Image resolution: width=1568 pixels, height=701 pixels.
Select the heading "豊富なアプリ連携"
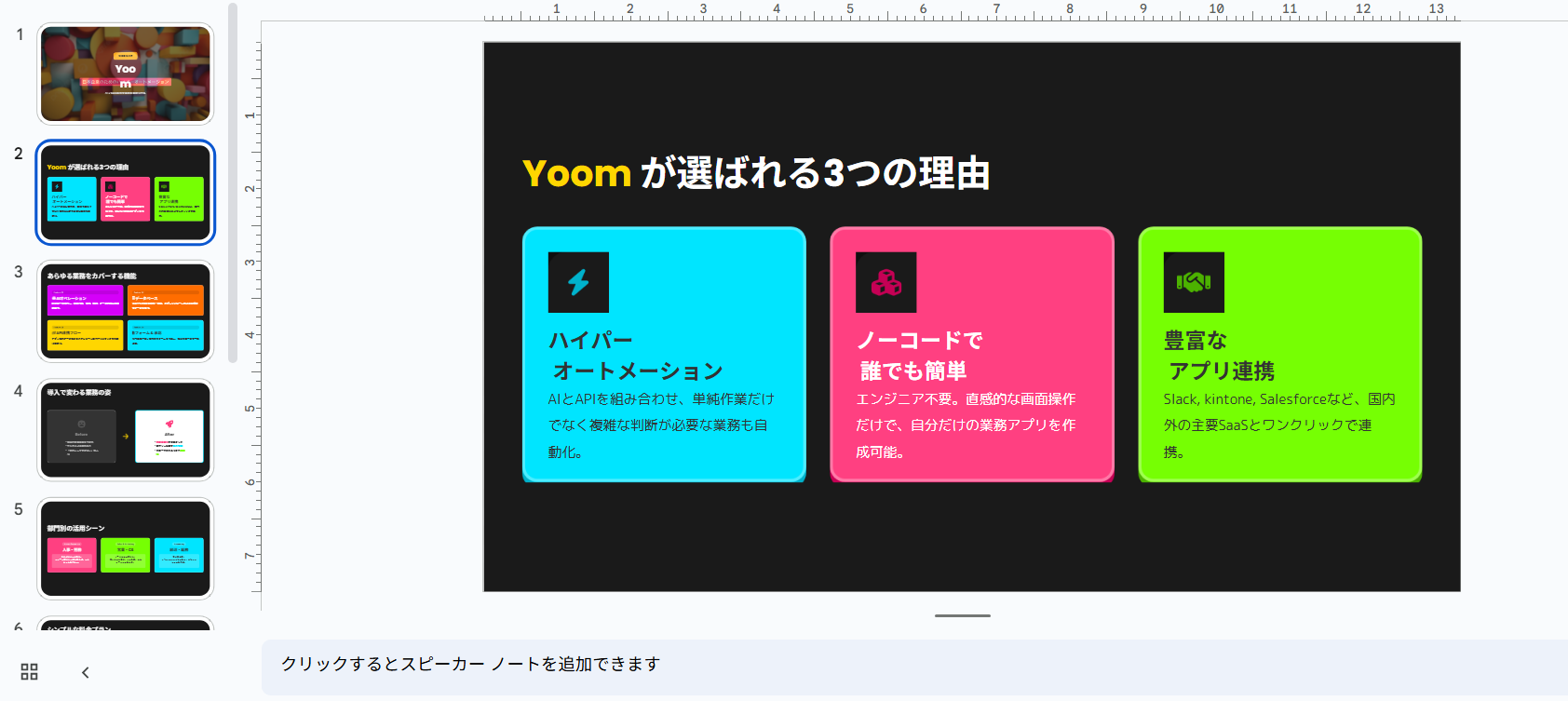pyautogui.click(x=1219, y=356)
